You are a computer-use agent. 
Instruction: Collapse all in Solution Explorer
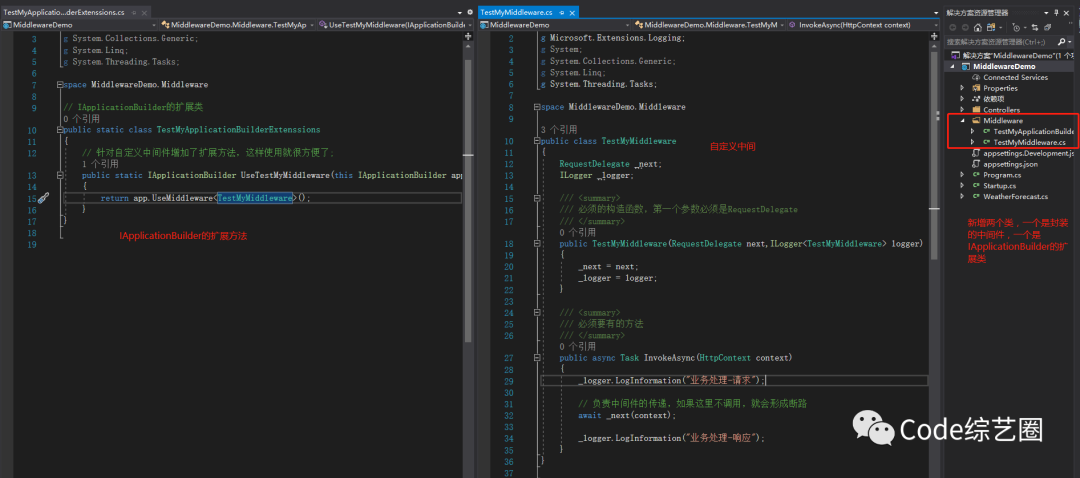pos(1047,28)
